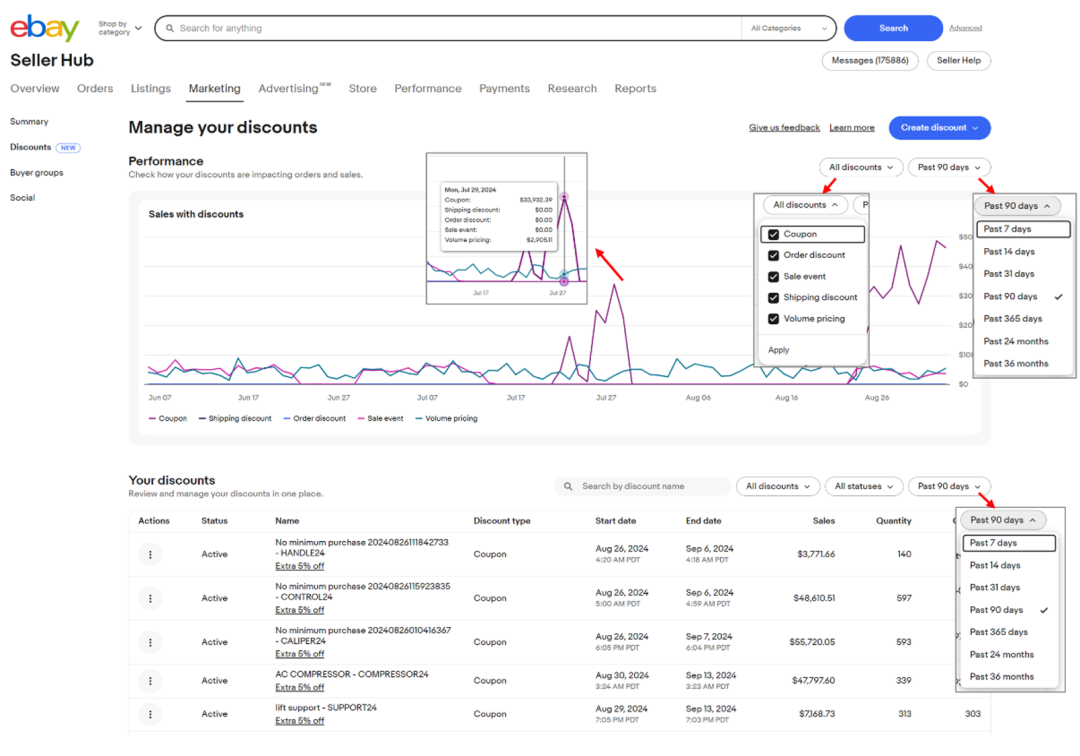Open the All statuses filter dropdown
1080x756 pixels.
(863, 487)
